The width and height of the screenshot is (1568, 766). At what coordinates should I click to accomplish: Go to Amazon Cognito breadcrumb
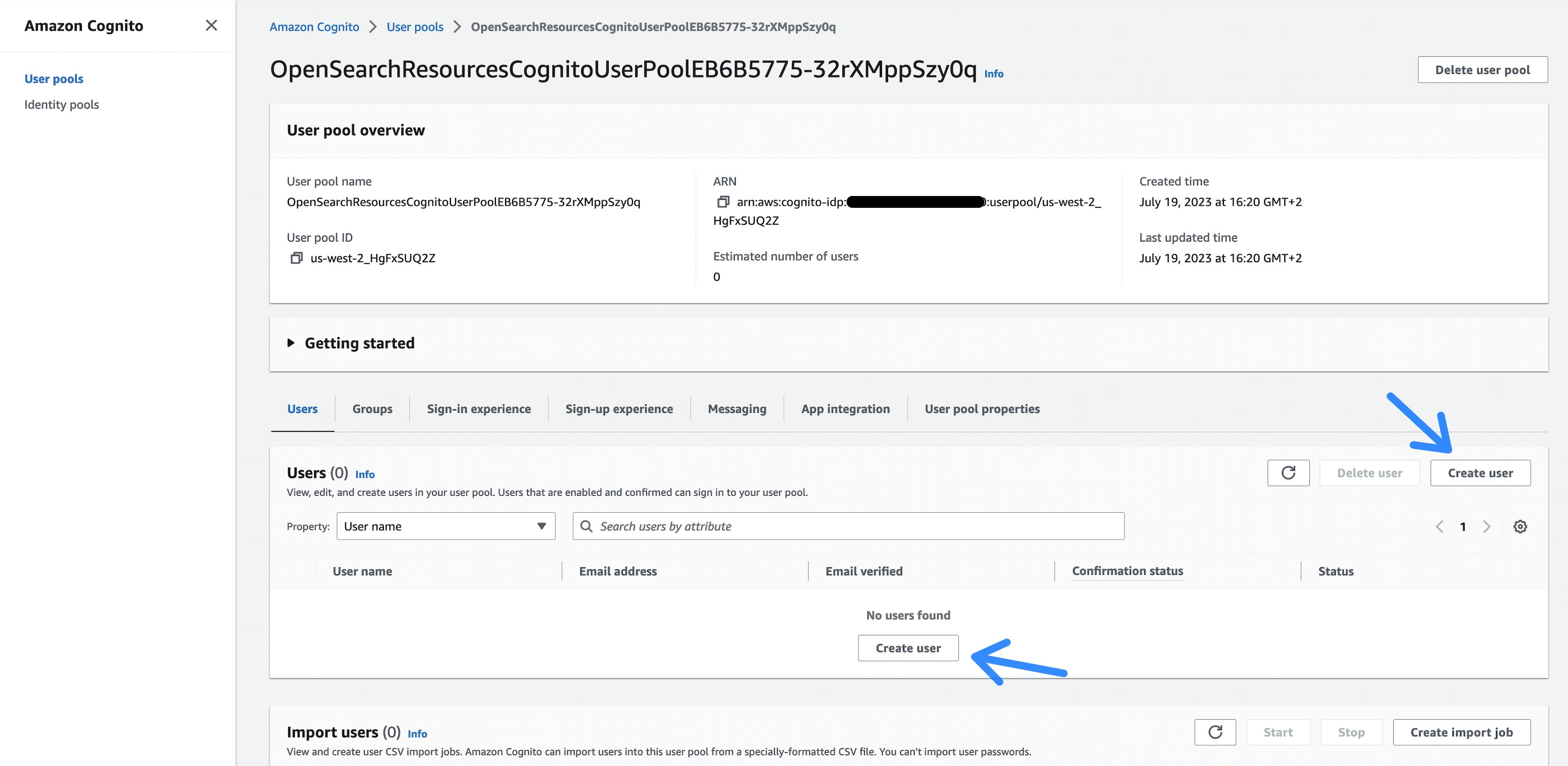[x=314, y=27]
